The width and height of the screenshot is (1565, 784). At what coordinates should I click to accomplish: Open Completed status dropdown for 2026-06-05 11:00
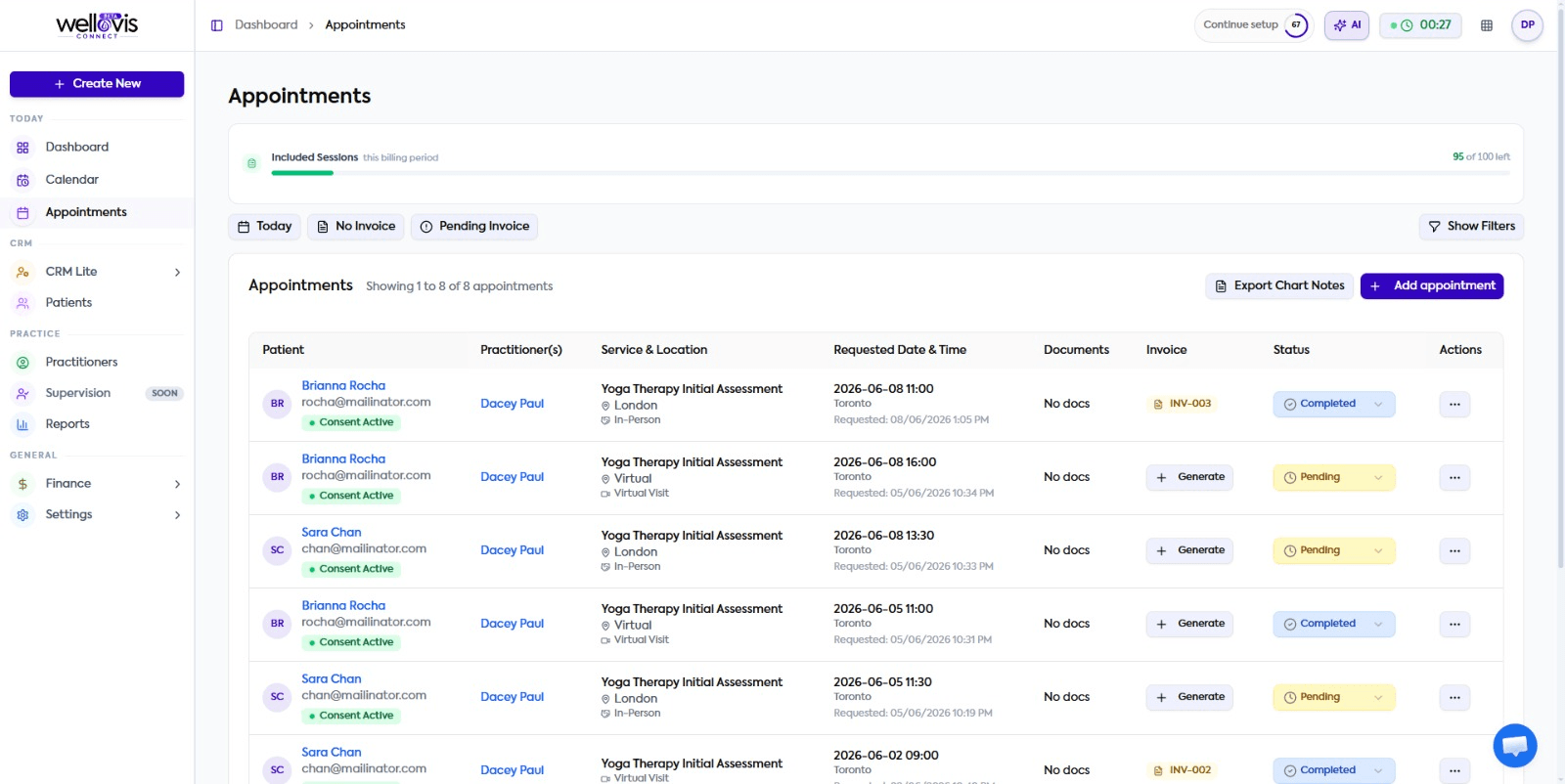(x=1333, y=624)
